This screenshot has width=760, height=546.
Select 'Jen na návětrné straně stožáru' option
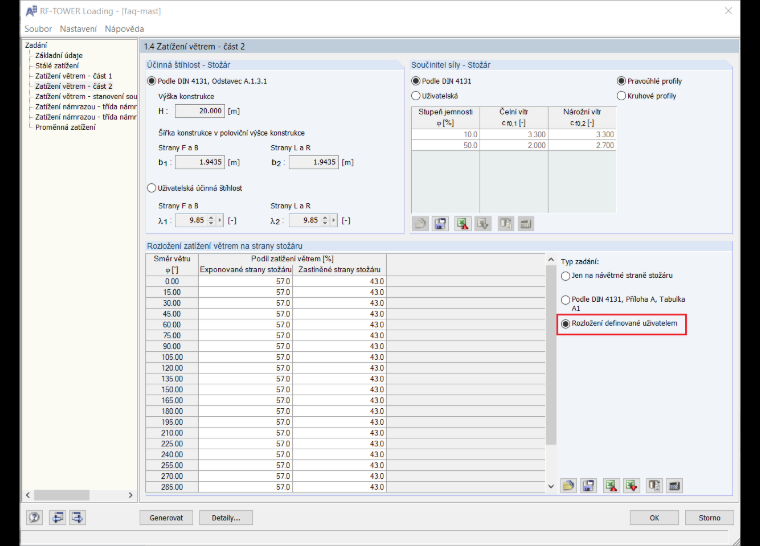pos(566,276)
